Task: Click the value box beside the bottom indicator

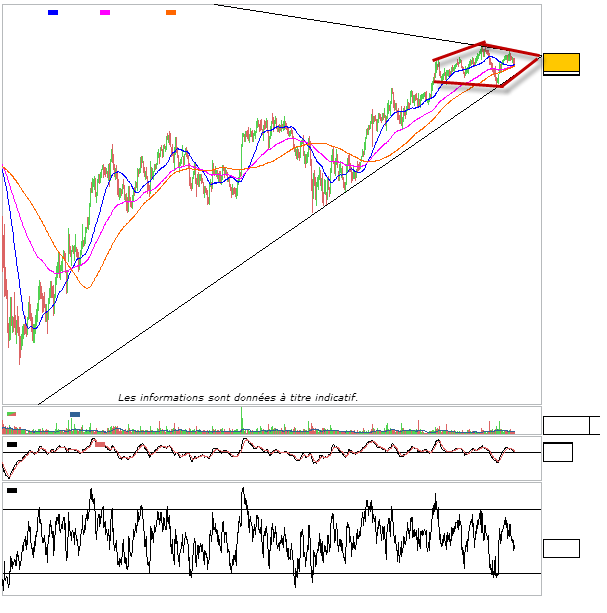Action: pyautogui.click(x=561, y=548)
